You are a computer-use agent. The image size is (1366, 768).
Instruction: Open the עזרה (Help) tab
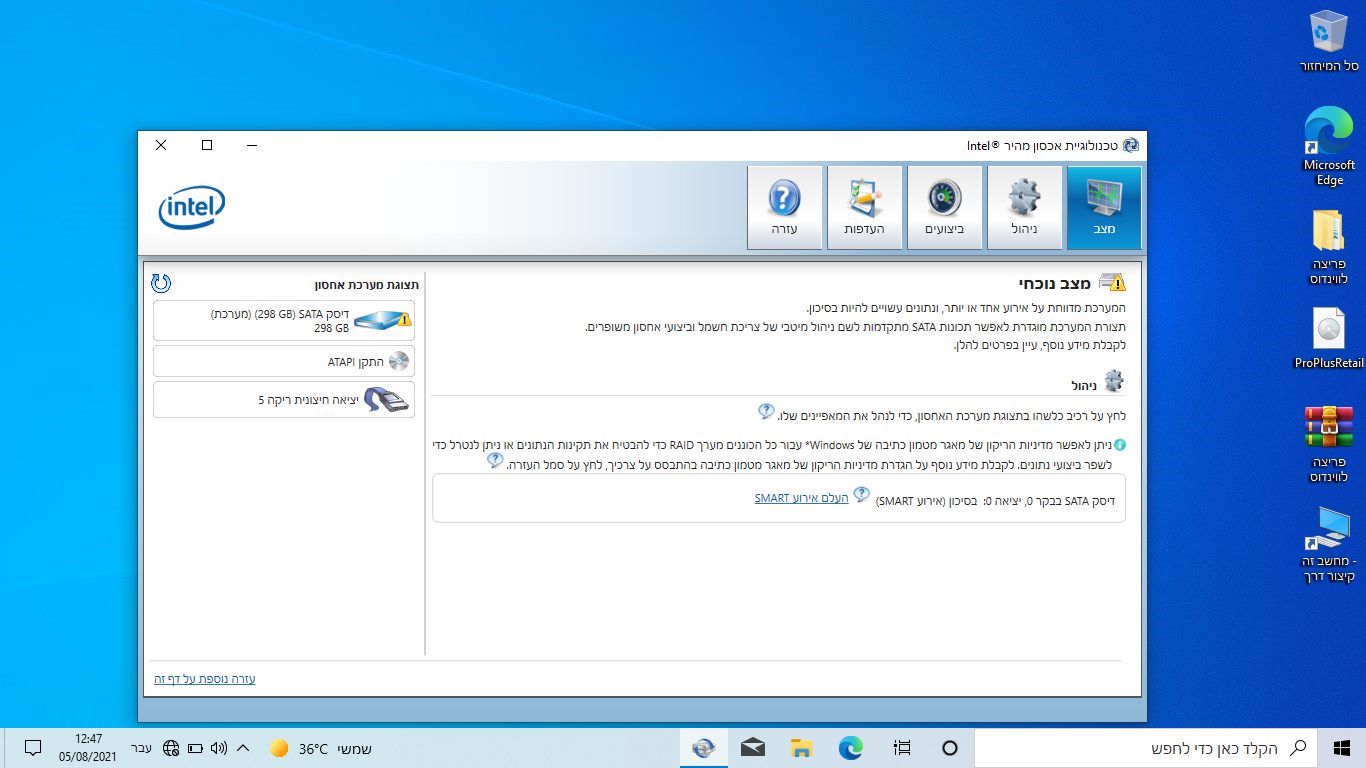point(784,208)
